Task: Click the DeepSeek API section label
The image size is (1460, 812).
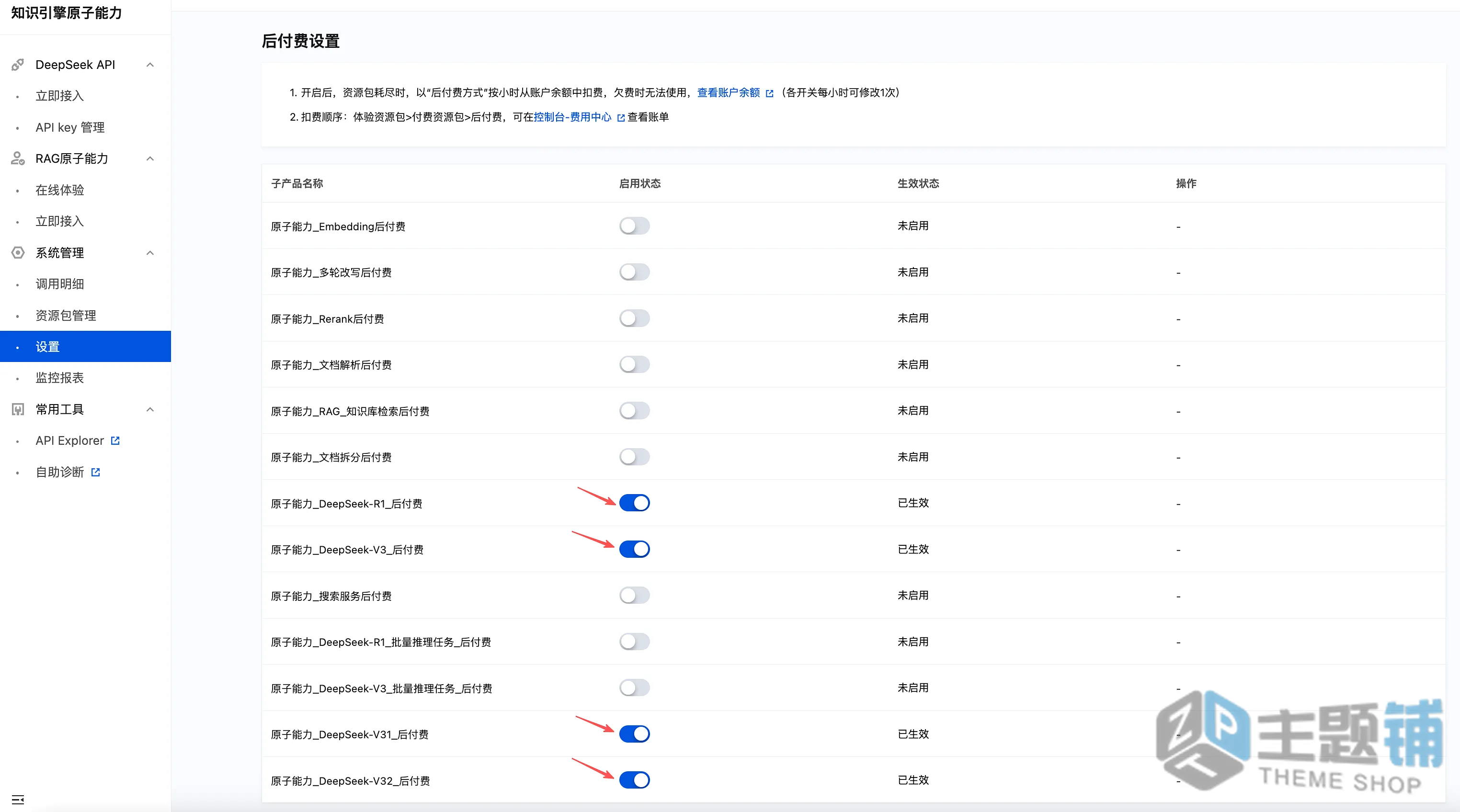Action: [75, 65]
